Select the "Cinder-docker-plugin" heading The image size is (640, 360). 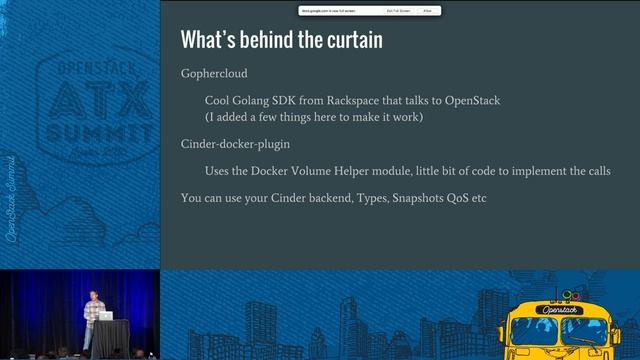point(236,144)
